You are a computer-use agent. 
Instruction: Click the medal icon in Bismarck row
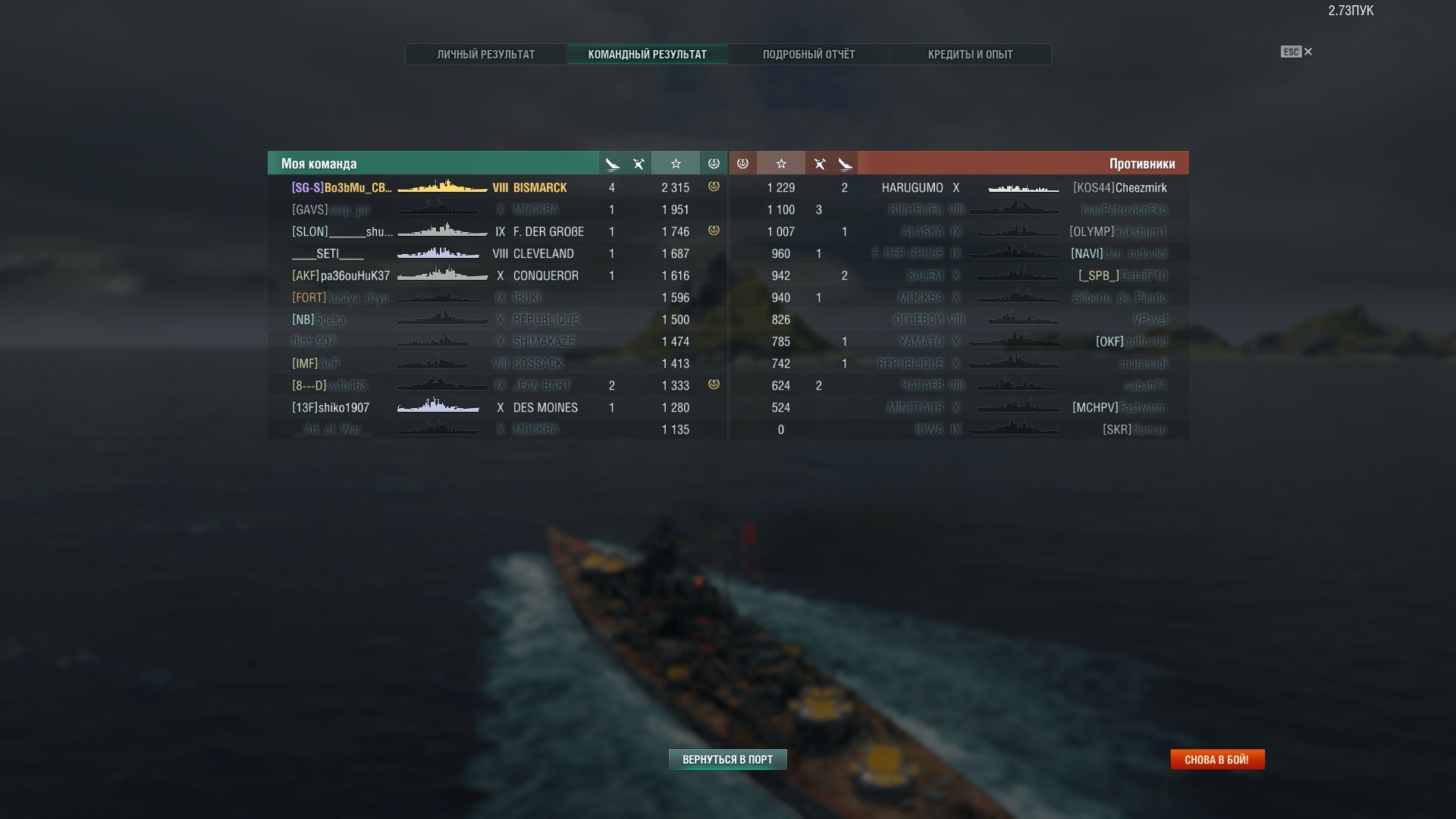(x=714, y=187)
